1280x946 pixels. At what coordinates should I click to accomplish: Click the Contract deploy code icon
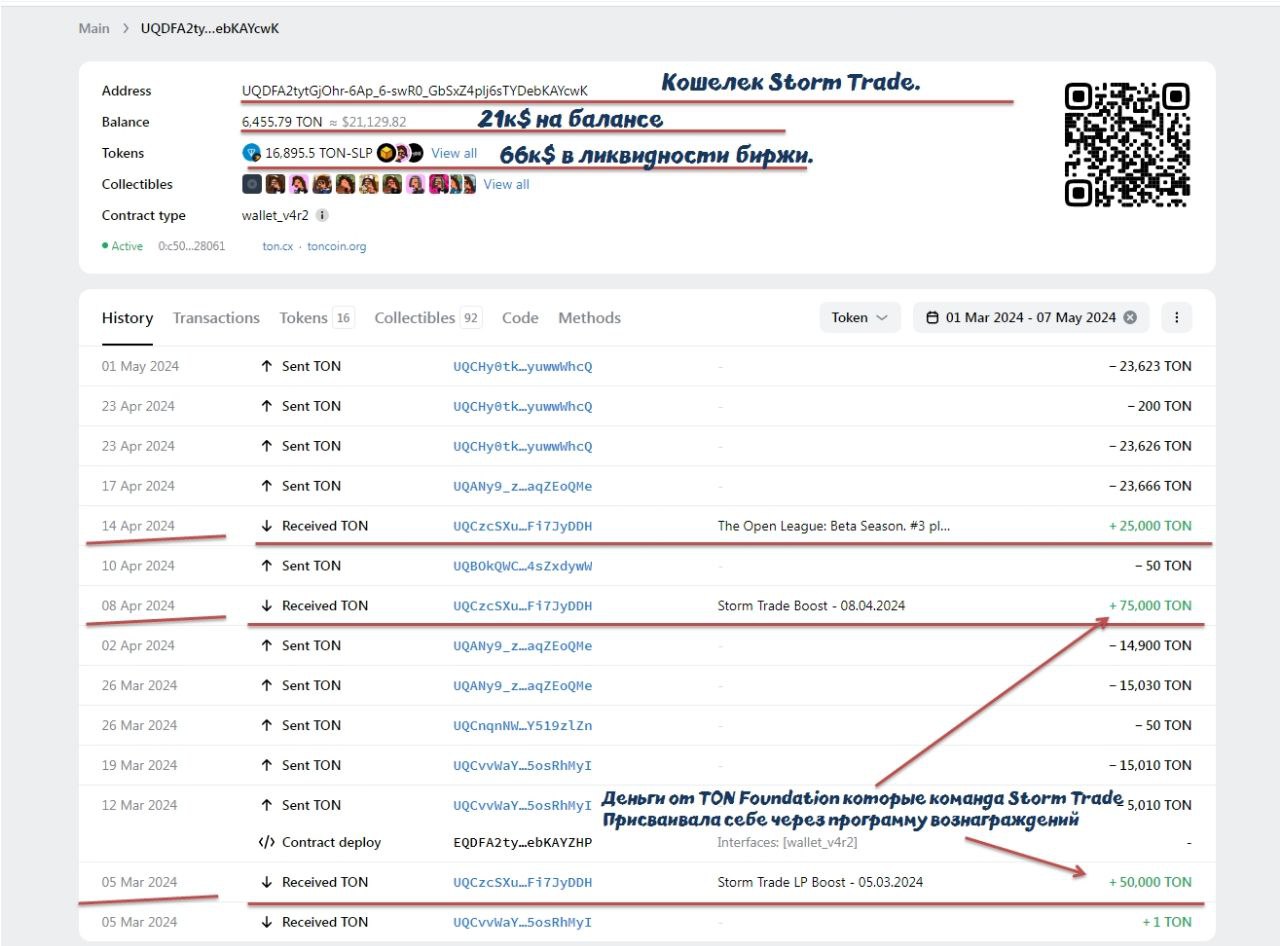click(x=266, y=843)
